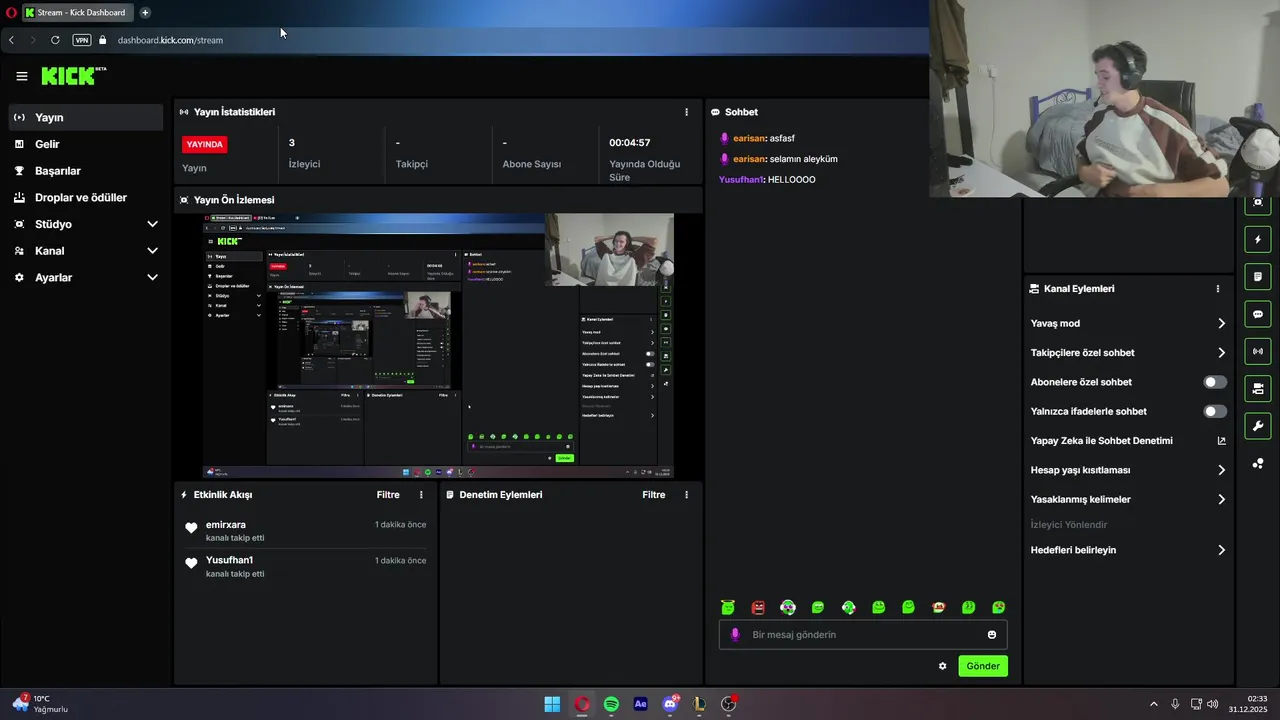Toggle Yalnızca ifadelerle sohbet switch
1280x720 pixels.
[x=1215, y=412]
